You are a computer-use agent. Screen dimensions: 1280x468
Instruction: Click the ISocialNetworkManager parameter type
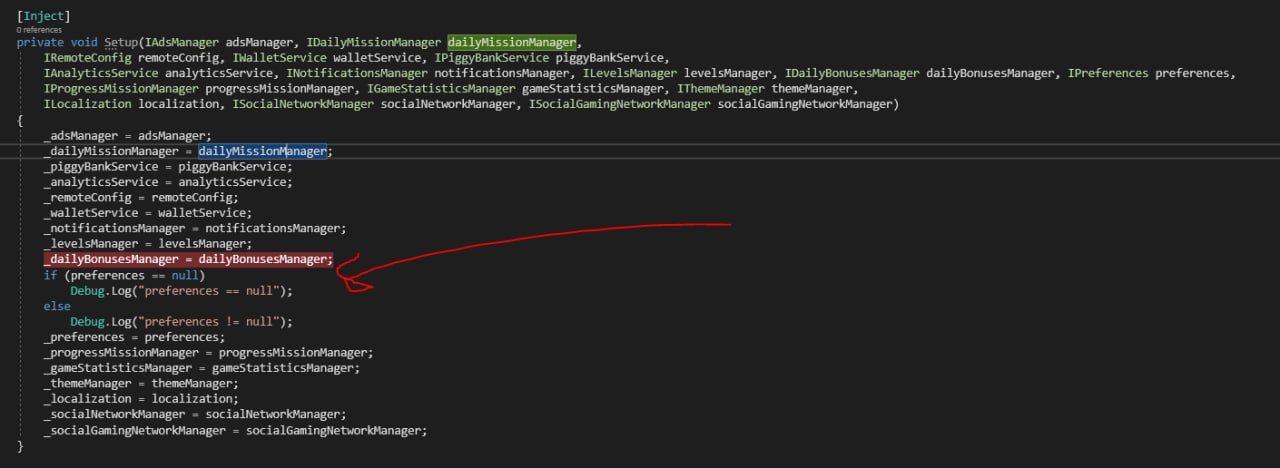click(303, 105)
